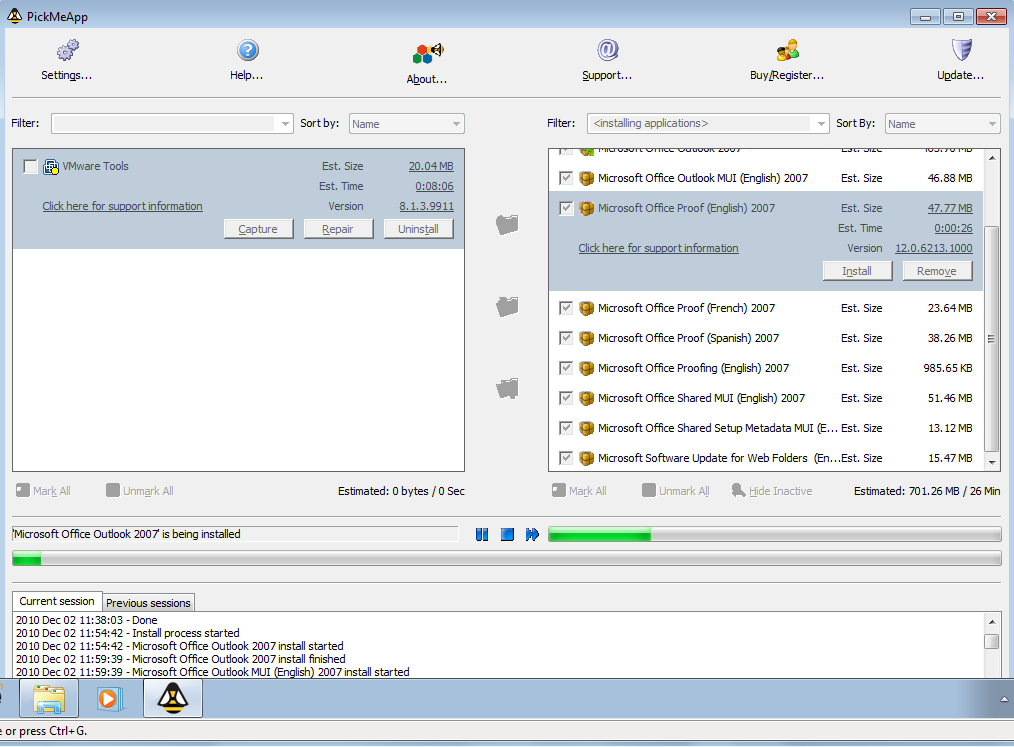The width and height of the screenshot is (1014, 747).
Task: Click scroll up arrow of the session log
Action: coord(992,622)
